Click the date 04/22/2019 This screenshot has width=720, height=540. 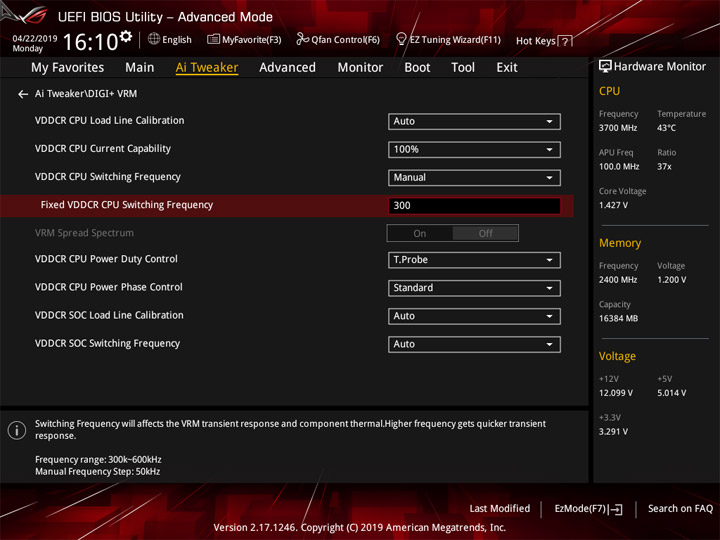35,39
